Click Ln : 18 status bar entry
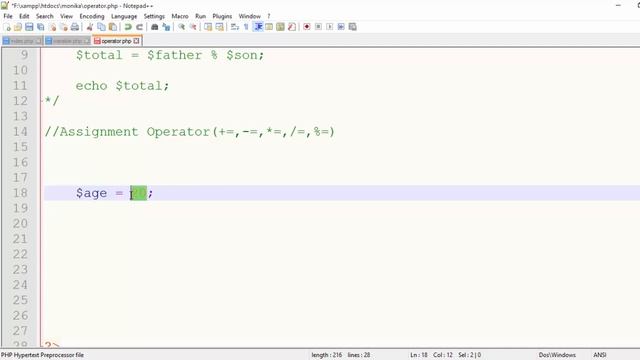Image resolution: width=640 pixels, height=360 pixels. pos(419,355)
